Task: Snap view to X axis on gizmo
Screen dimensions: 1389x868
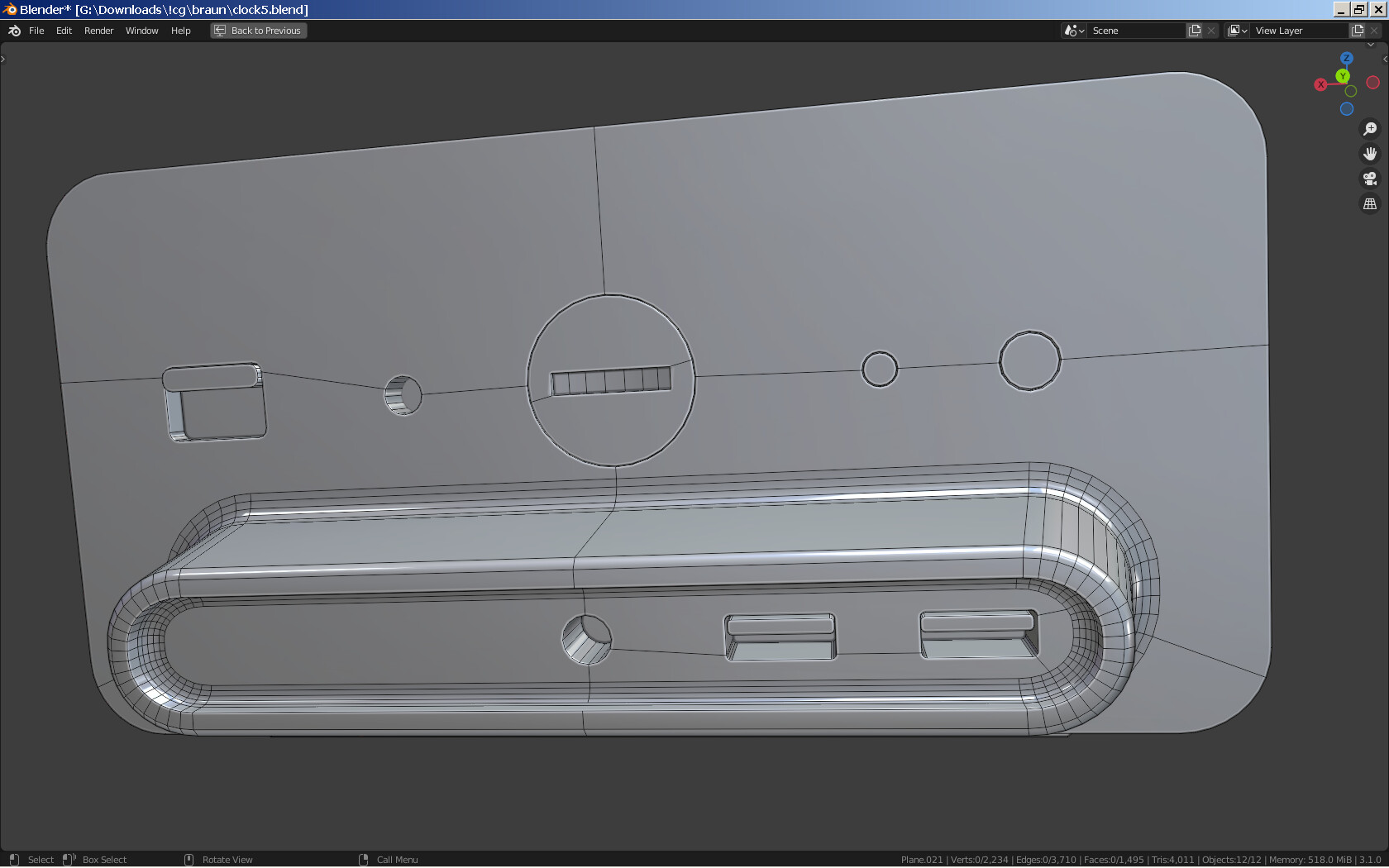Action: point(1320,84)
